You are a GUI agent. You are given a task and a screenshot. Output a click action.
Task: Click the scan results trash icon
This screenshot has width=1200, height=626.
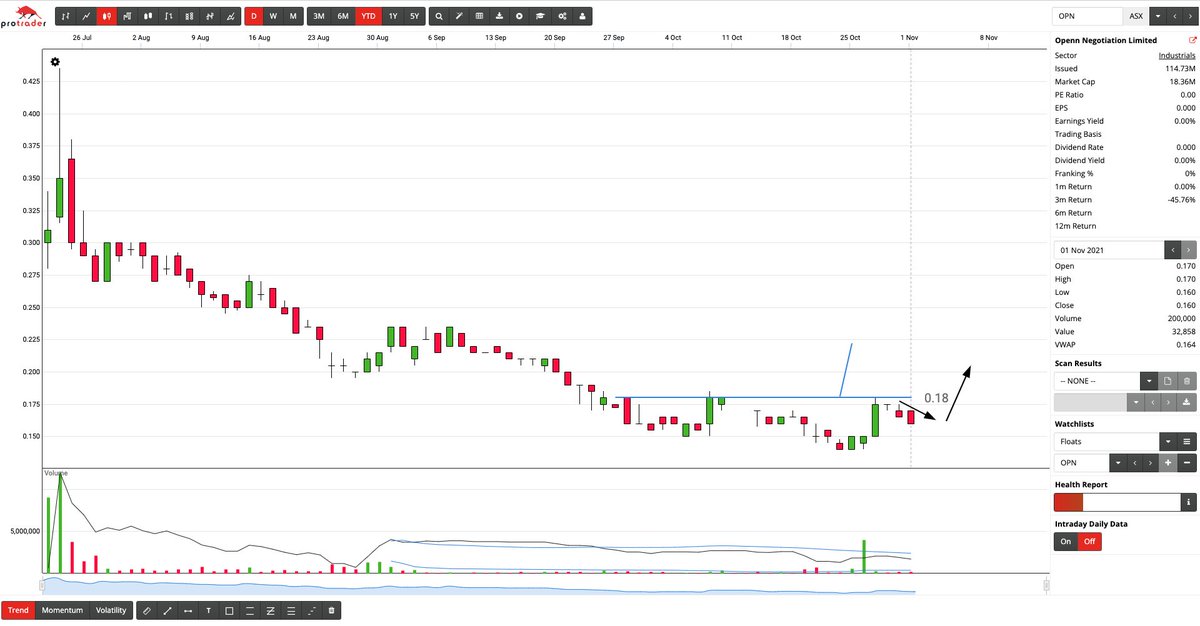[1186, 381]
